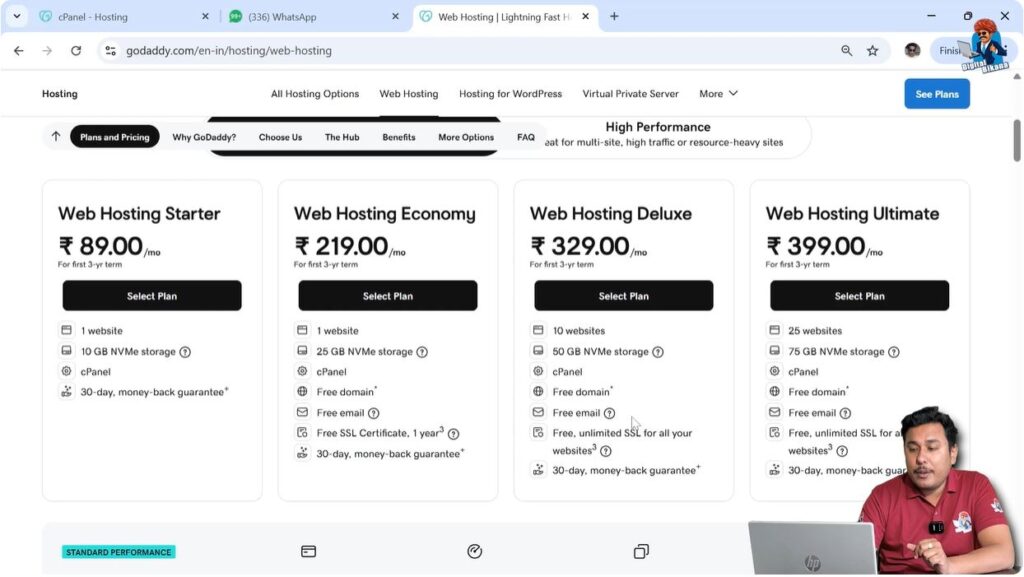The width and height of the screenshot is (1024, 577).
Task: Jump to Benefits section
Action: [x=398, y=137]
